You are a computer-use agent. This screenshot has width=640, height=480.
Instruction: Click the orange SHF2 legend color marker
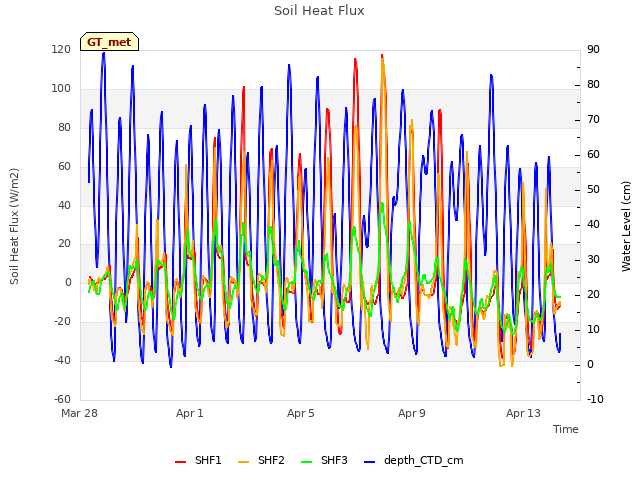pos(243,462)
